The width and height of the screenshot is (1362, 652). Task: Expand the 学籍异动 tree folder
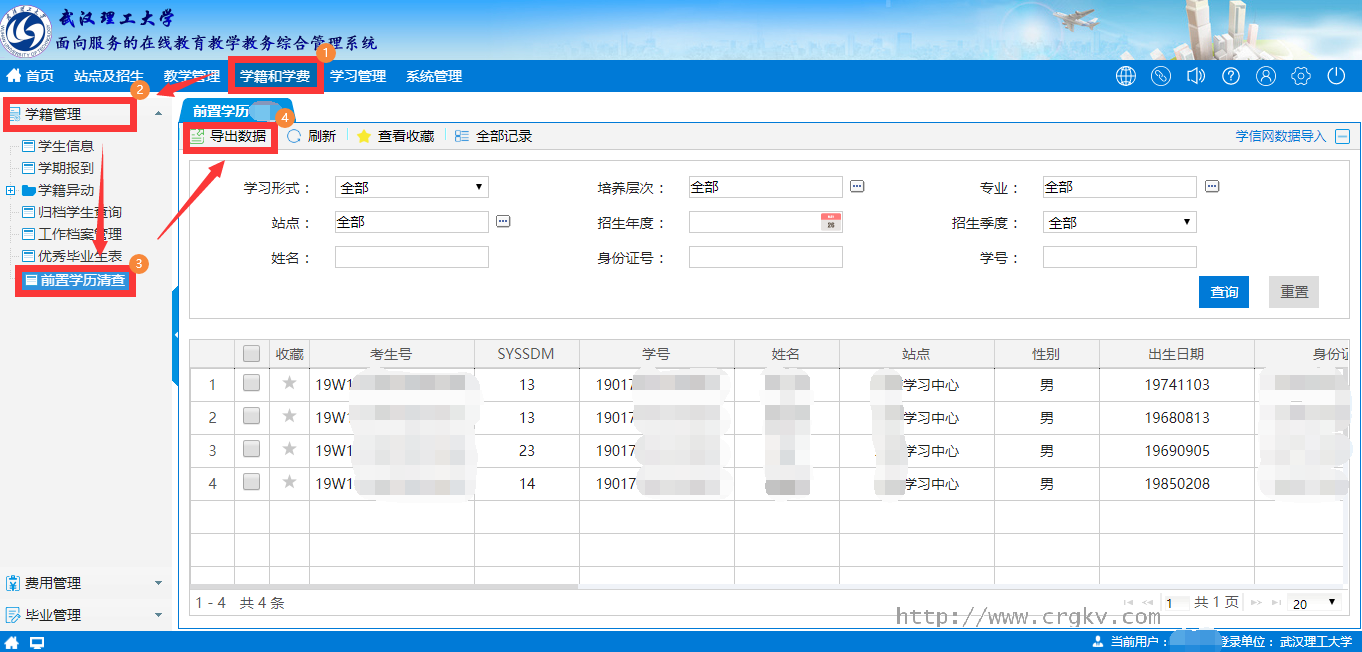click(x=11, y=190)
